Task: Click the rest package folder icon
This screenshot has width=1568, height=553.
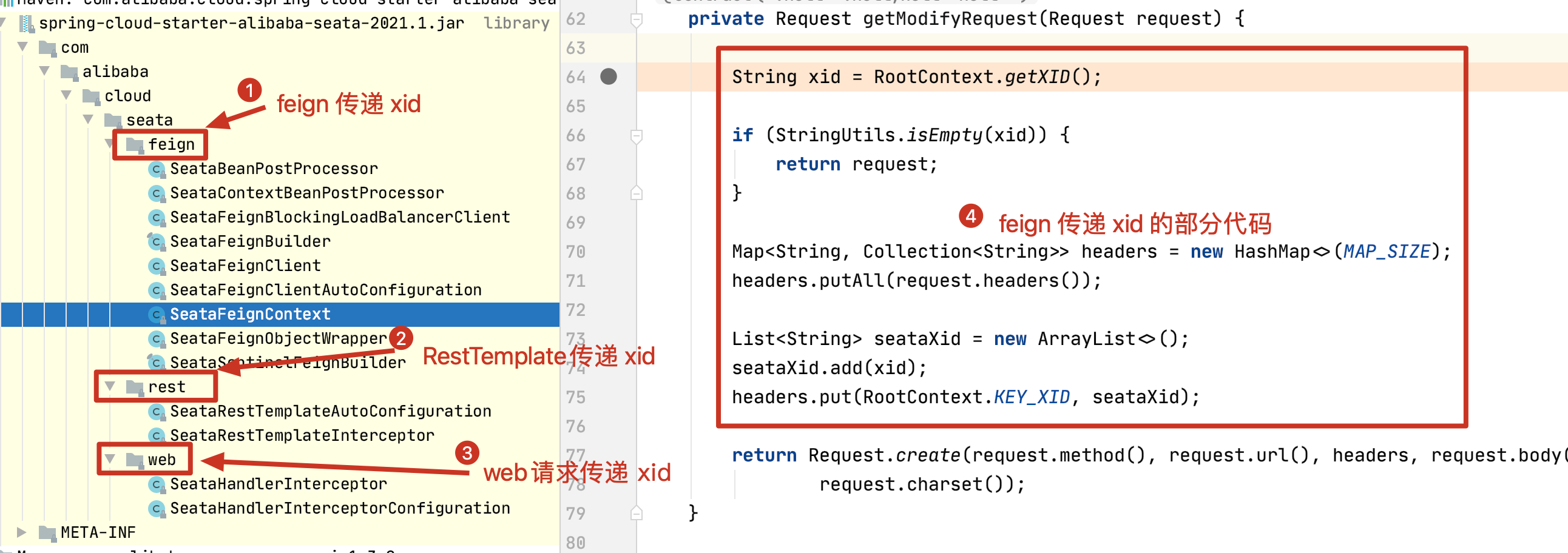Action: point(135,387)
